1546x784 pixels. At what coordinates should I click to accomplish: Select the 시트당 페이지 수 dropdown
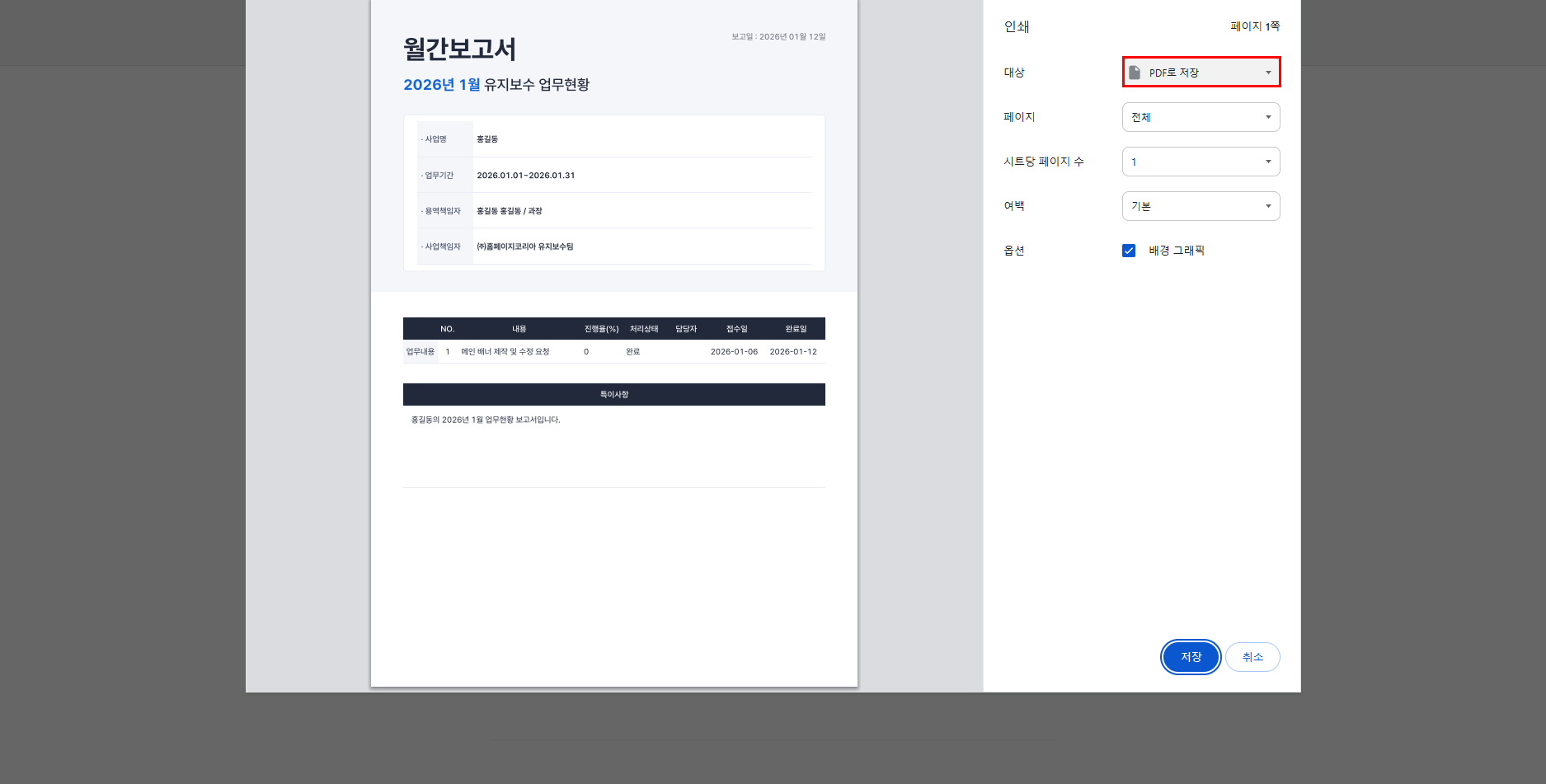[x=1201, y=162]
